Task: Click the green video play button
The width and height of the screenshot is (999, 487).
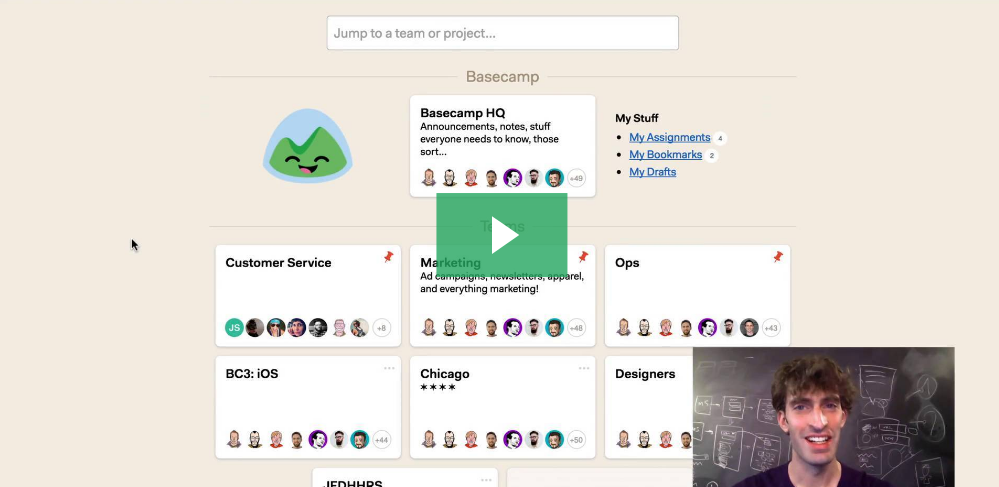Action: coord(502,235)
